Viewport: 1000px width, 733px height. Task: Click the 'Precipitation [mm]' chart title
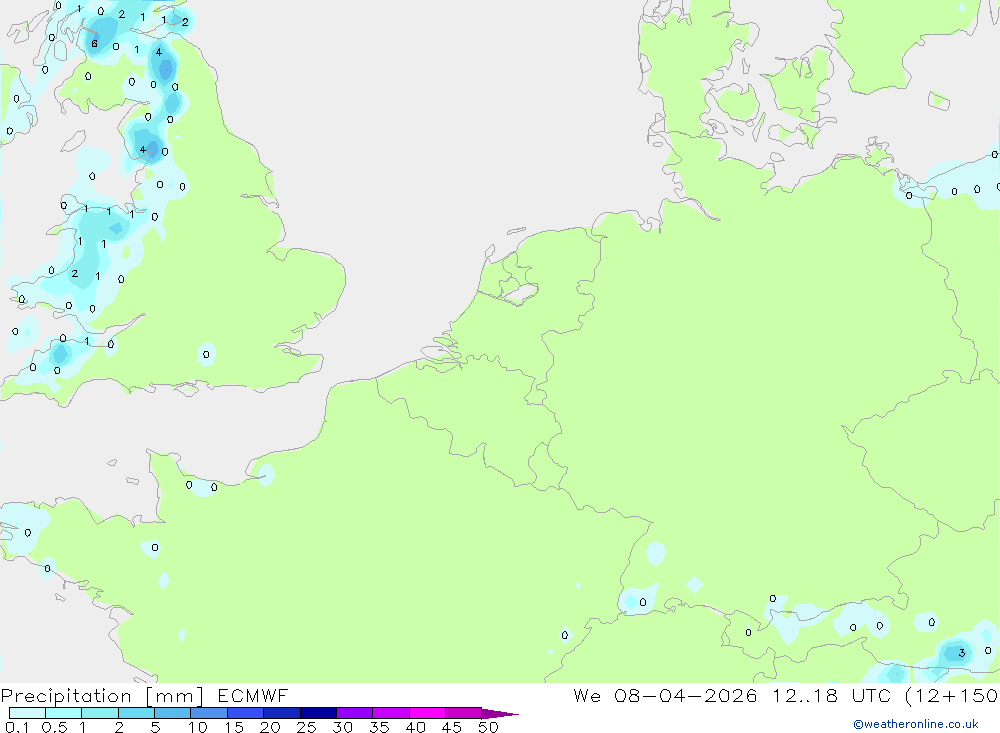[x=102, y=696]
